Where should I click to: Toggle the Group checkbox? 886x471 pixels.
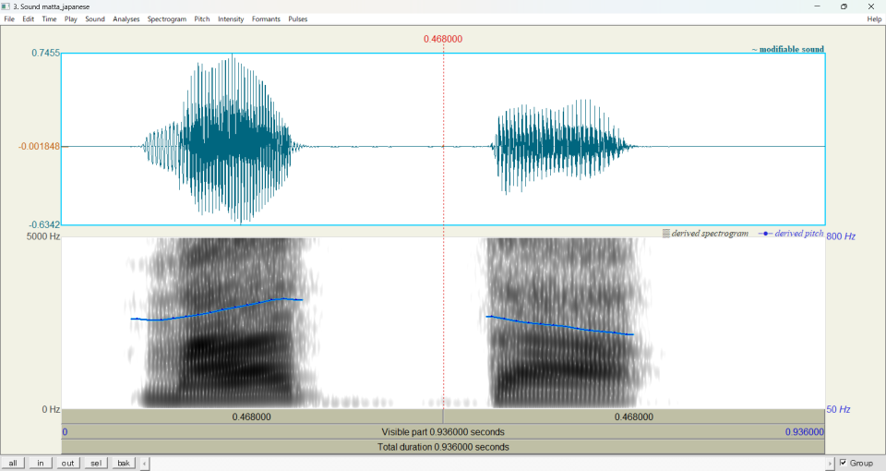843,463
